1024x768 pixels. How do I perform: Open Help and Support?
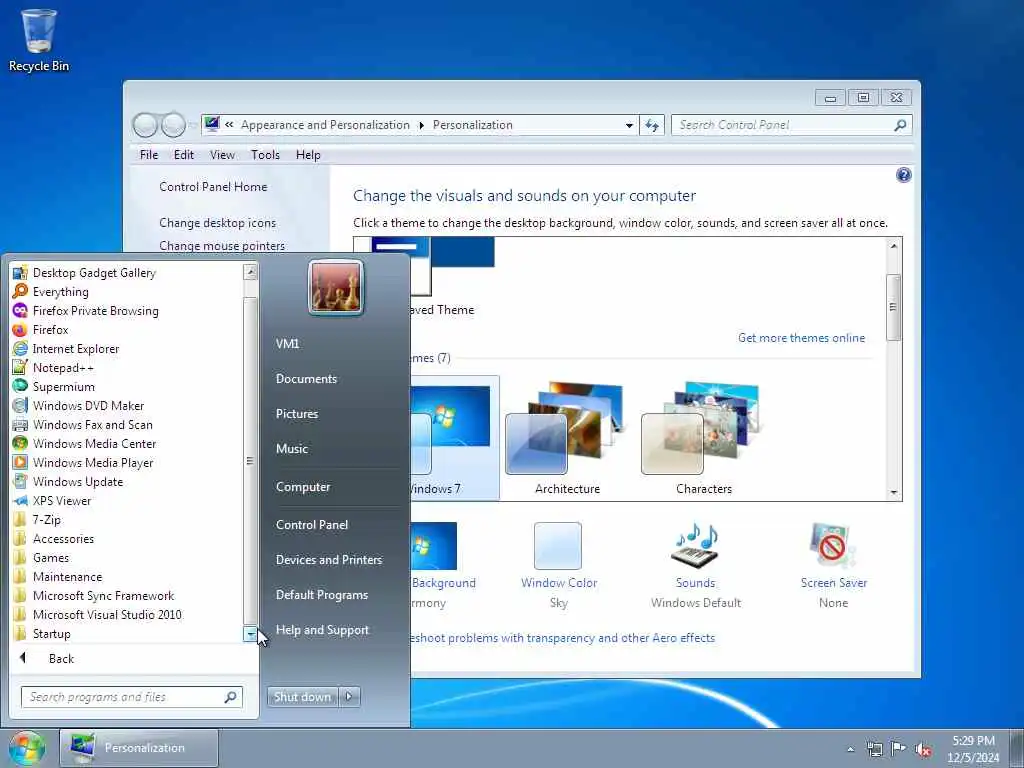coord(322,630)
